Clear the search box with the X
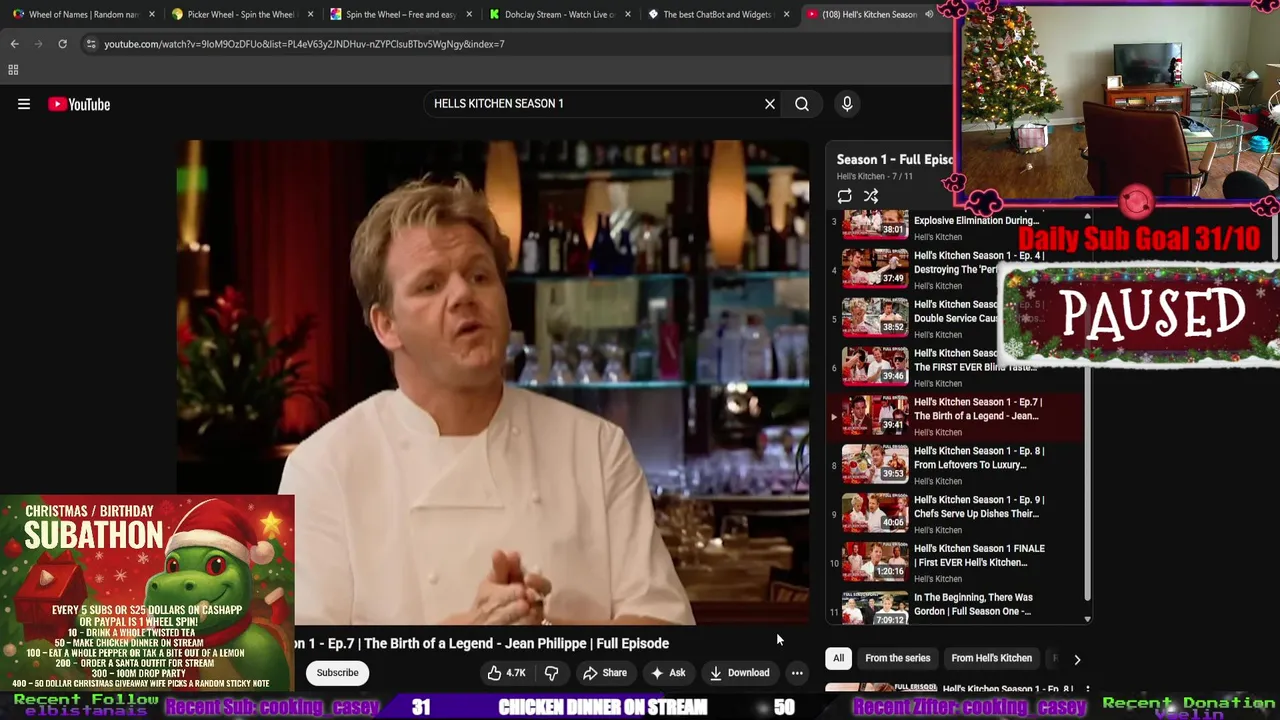 [x=770, y=104]
